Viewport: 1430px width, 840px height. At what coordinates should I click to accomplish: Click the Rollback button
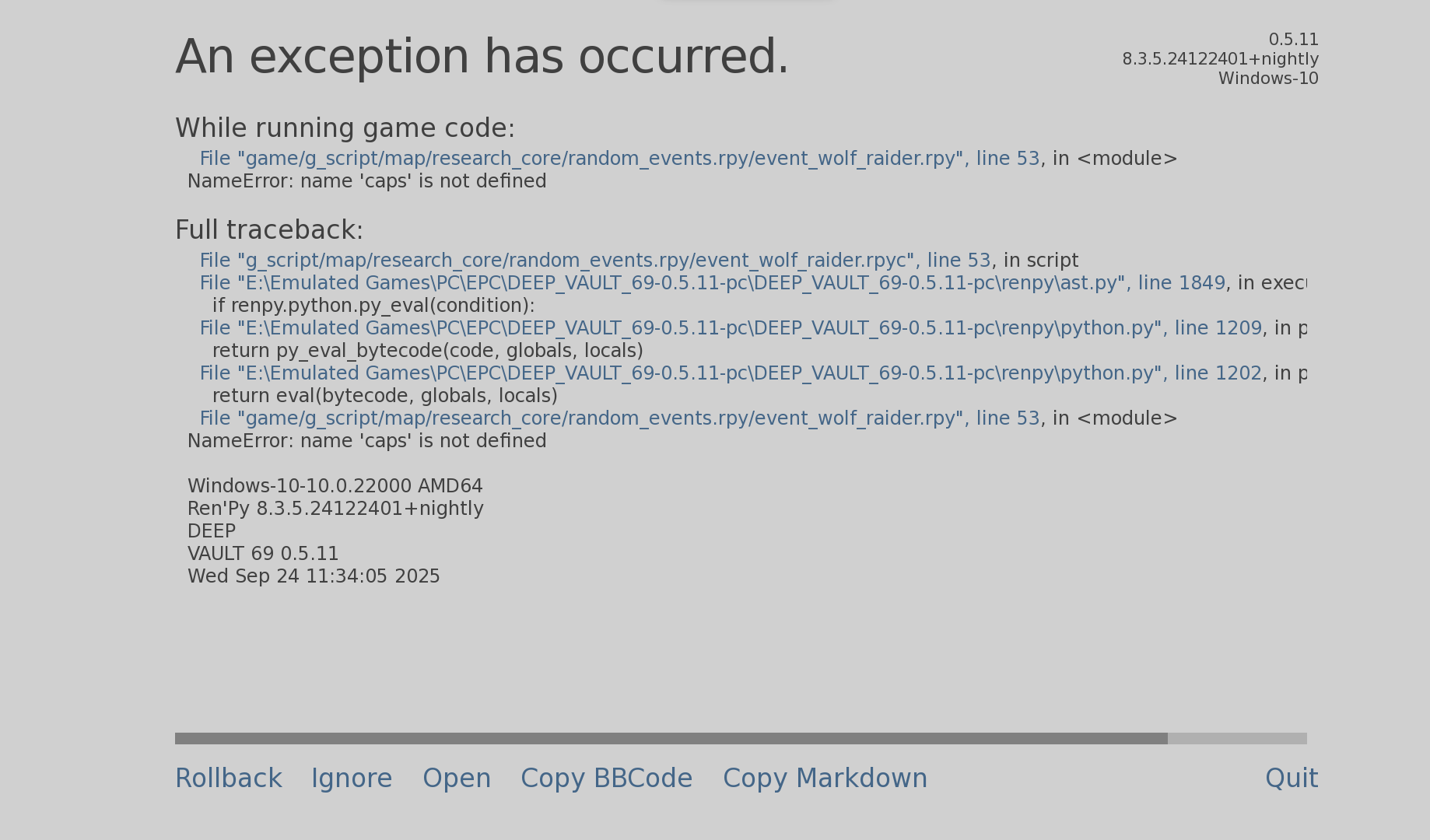tap(229, 779)
